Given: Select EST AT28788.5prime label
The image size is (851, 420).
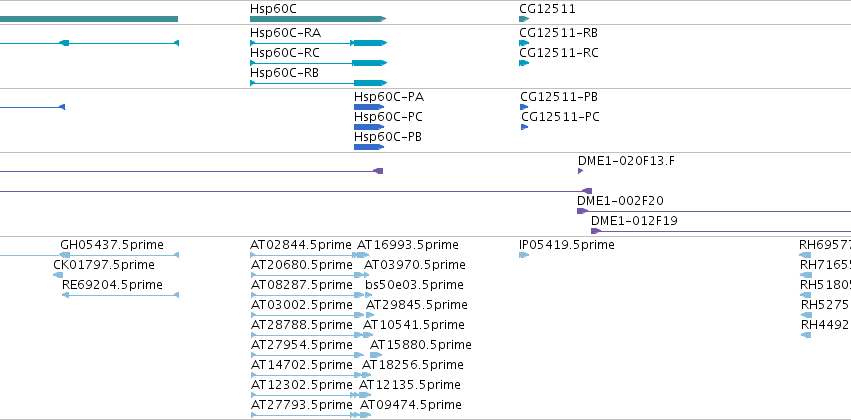Looking at the screenshot, I should (x=302, y=326).
